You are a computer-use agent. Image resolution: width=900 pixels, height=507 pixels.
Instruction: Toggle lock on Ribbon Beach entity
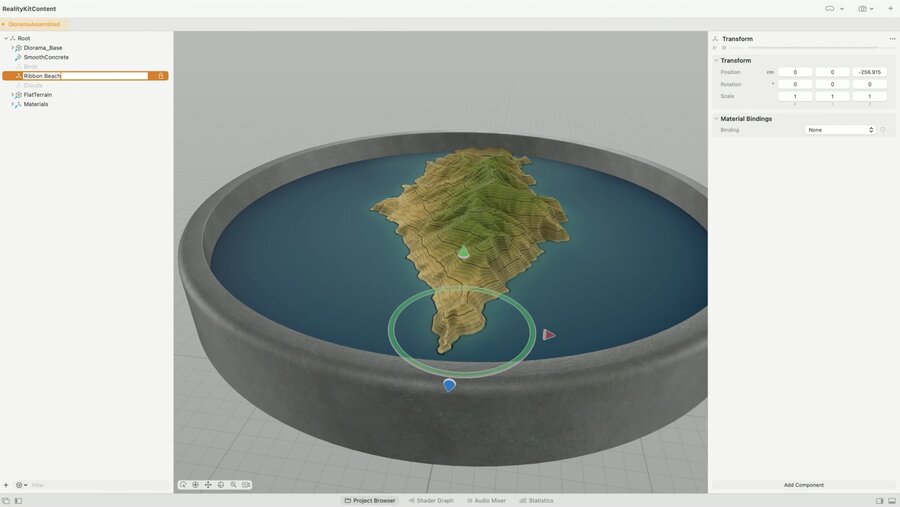(x=161, y=76)
